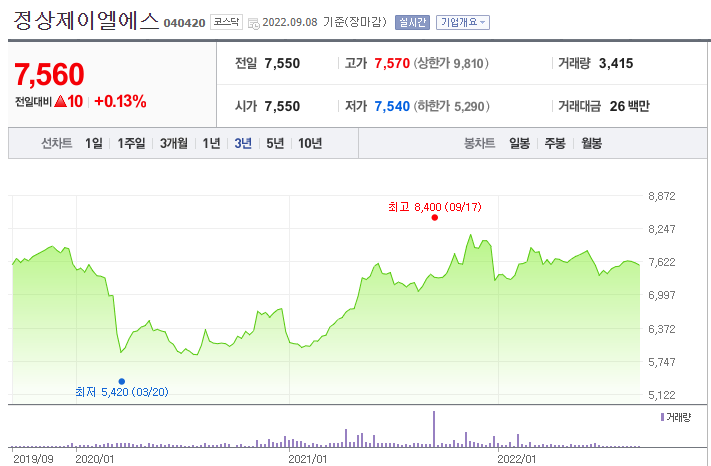Click the red high point marker 8,400
This screenshot has height=466, width=711.
click(435, 218)
